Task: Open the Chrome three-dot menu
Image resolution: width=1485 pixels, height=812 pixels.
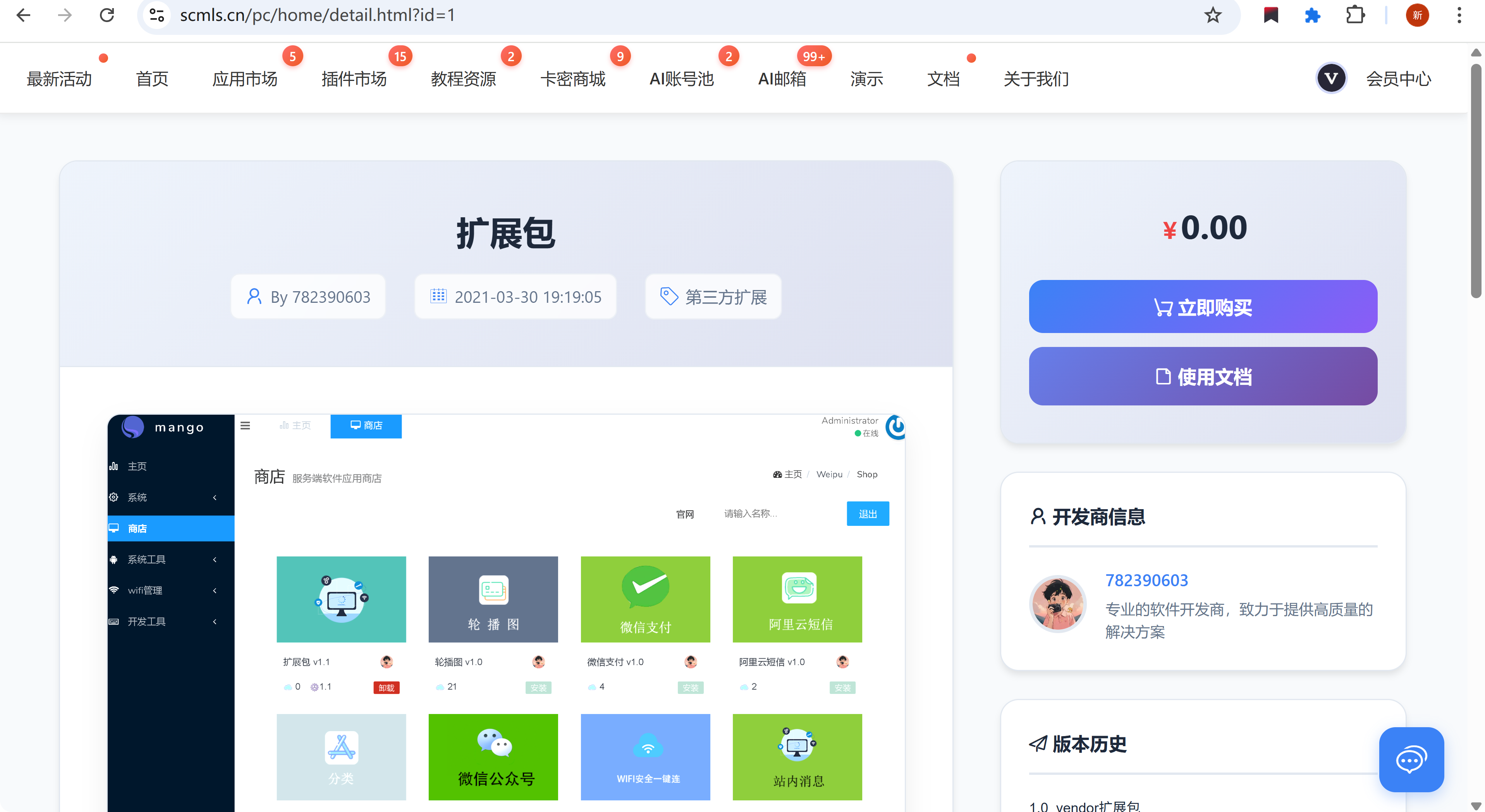Action: pos(1459,15)
